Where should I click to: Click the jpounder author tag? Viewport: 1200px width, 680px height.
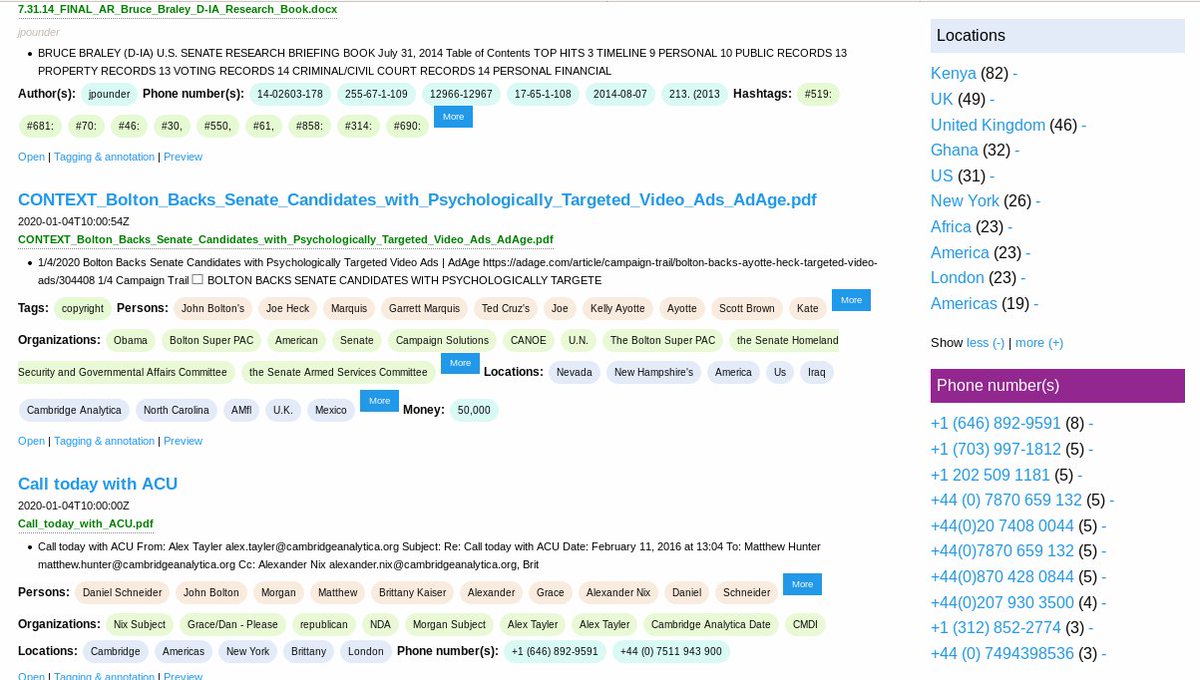109,94
